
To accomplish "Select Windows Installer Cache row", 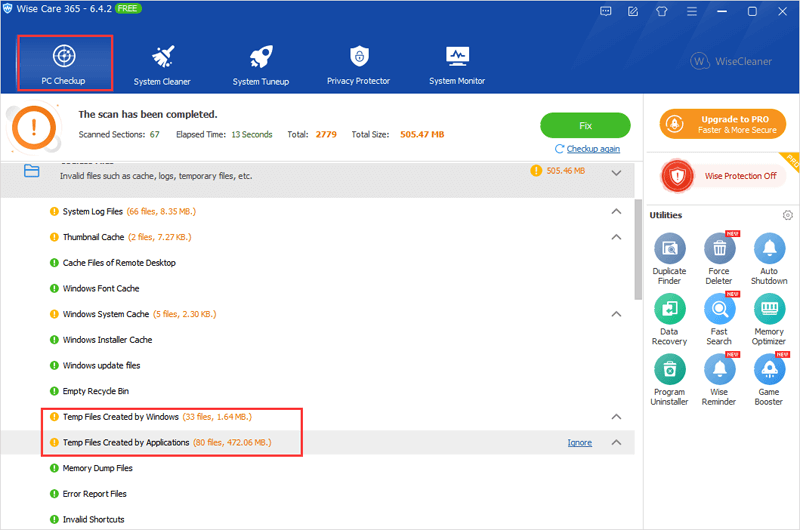I will click(x=317, y=340).
